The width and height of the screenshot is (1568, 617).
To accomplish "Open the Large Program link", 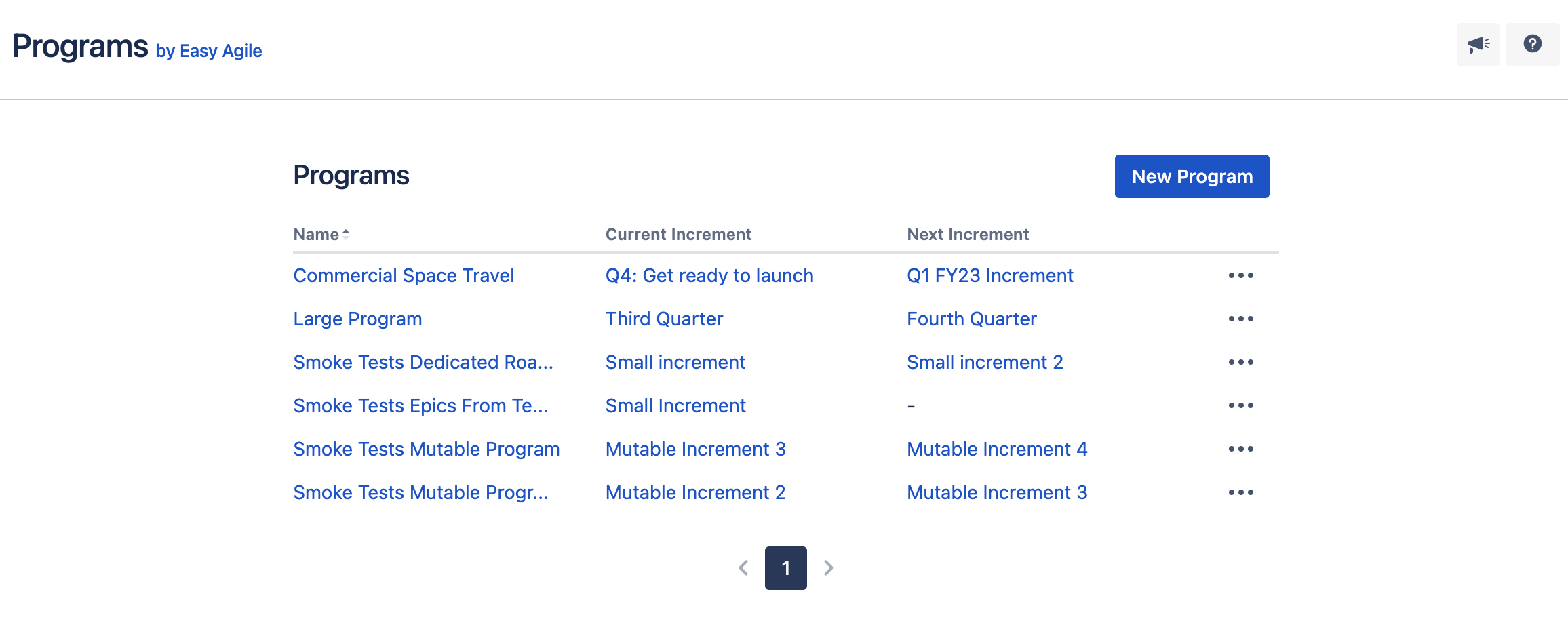I will pos(357,319).
